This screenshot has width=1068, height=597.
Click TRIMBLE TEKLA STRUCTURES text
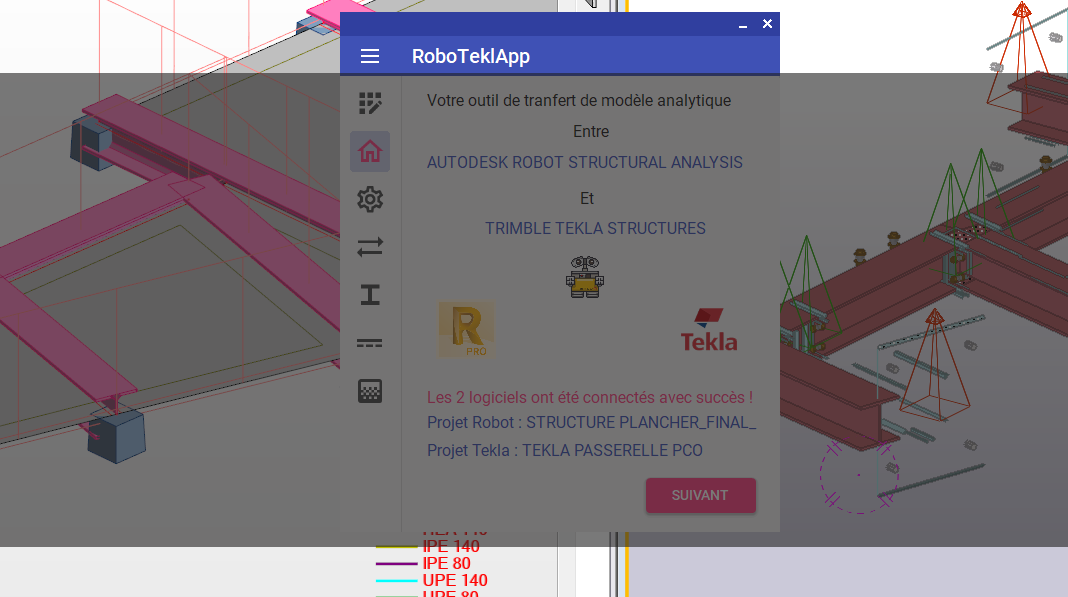pos(595,228)
